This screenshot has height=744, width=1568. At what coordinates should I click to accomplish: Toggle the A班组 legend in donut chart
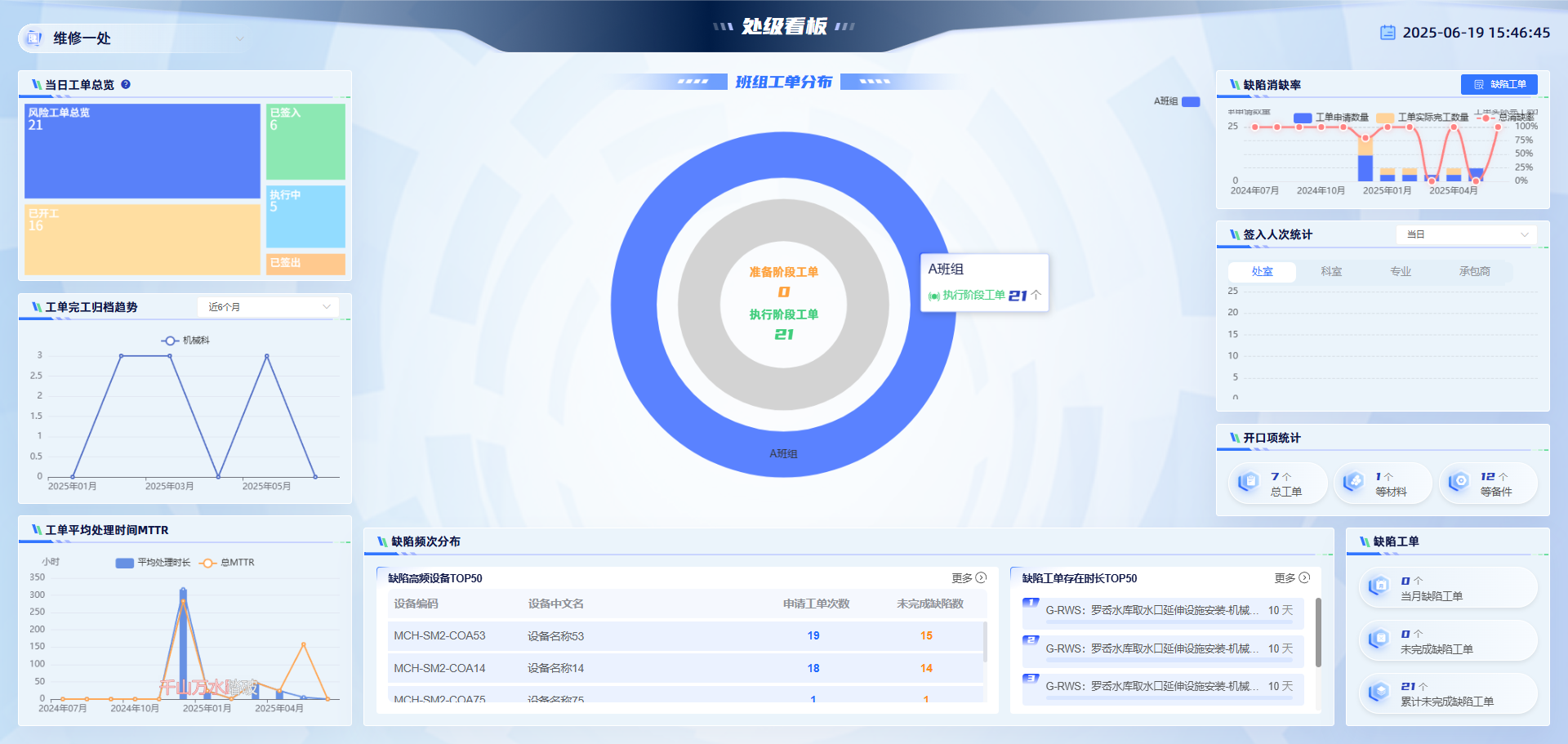(x=1176, y=101)
